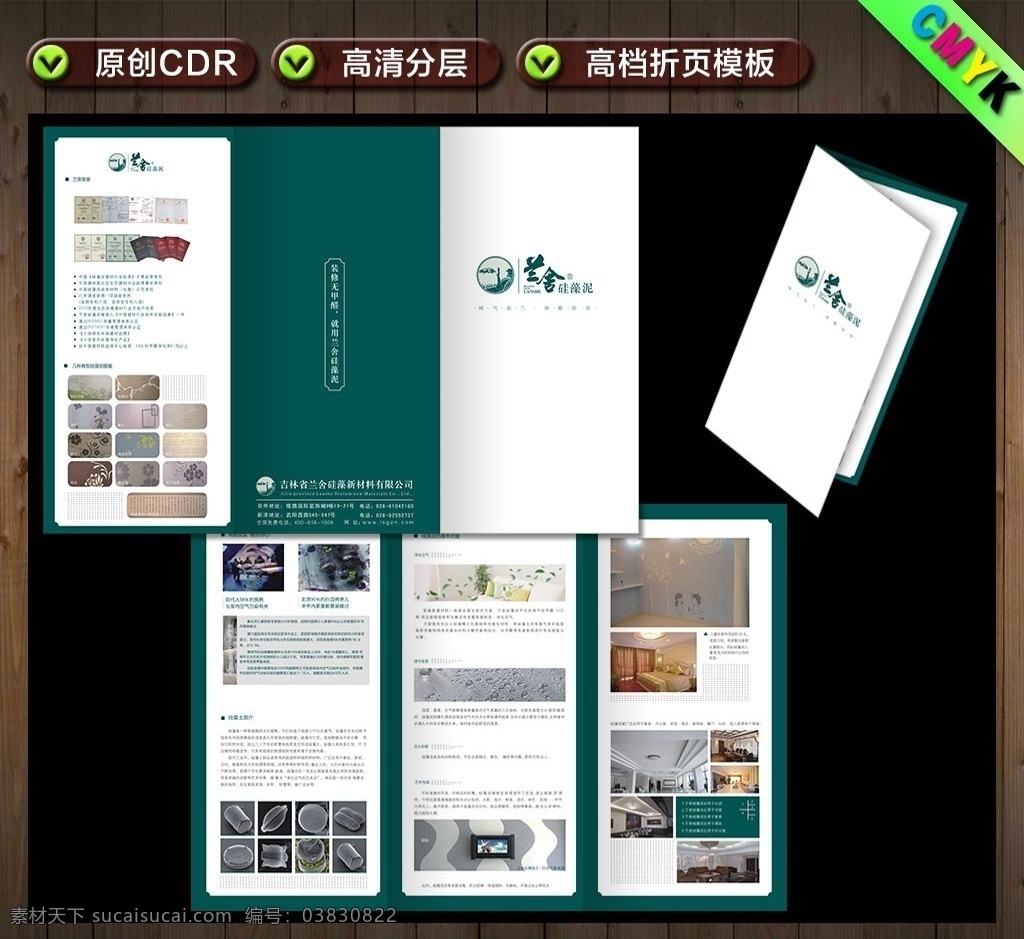Screen dimensions: 1024x939
Task: Click the company name 吉林省兰舍硅藻新材料有限公司
Action: pyautogui.click(x=346, y=485)
